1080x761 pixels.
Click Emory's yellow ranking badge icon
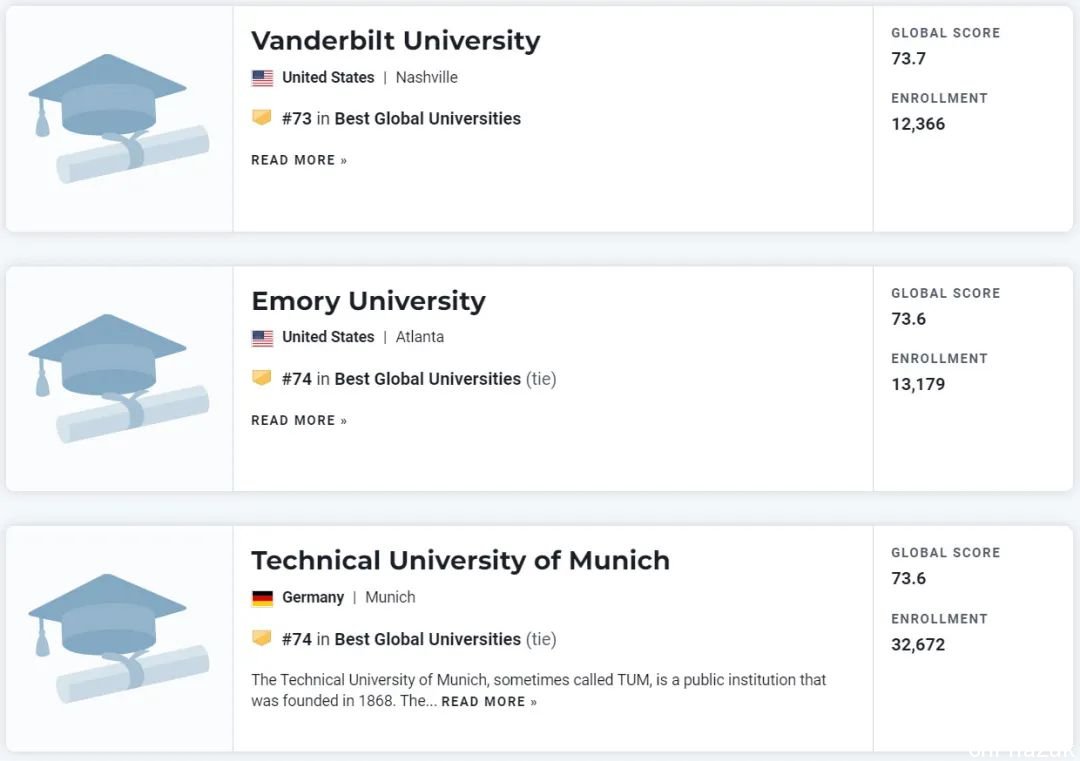click(262, 377)
